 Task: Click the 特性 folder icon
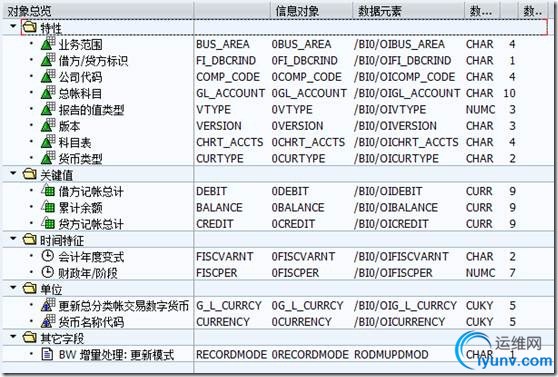pos(30,27)
